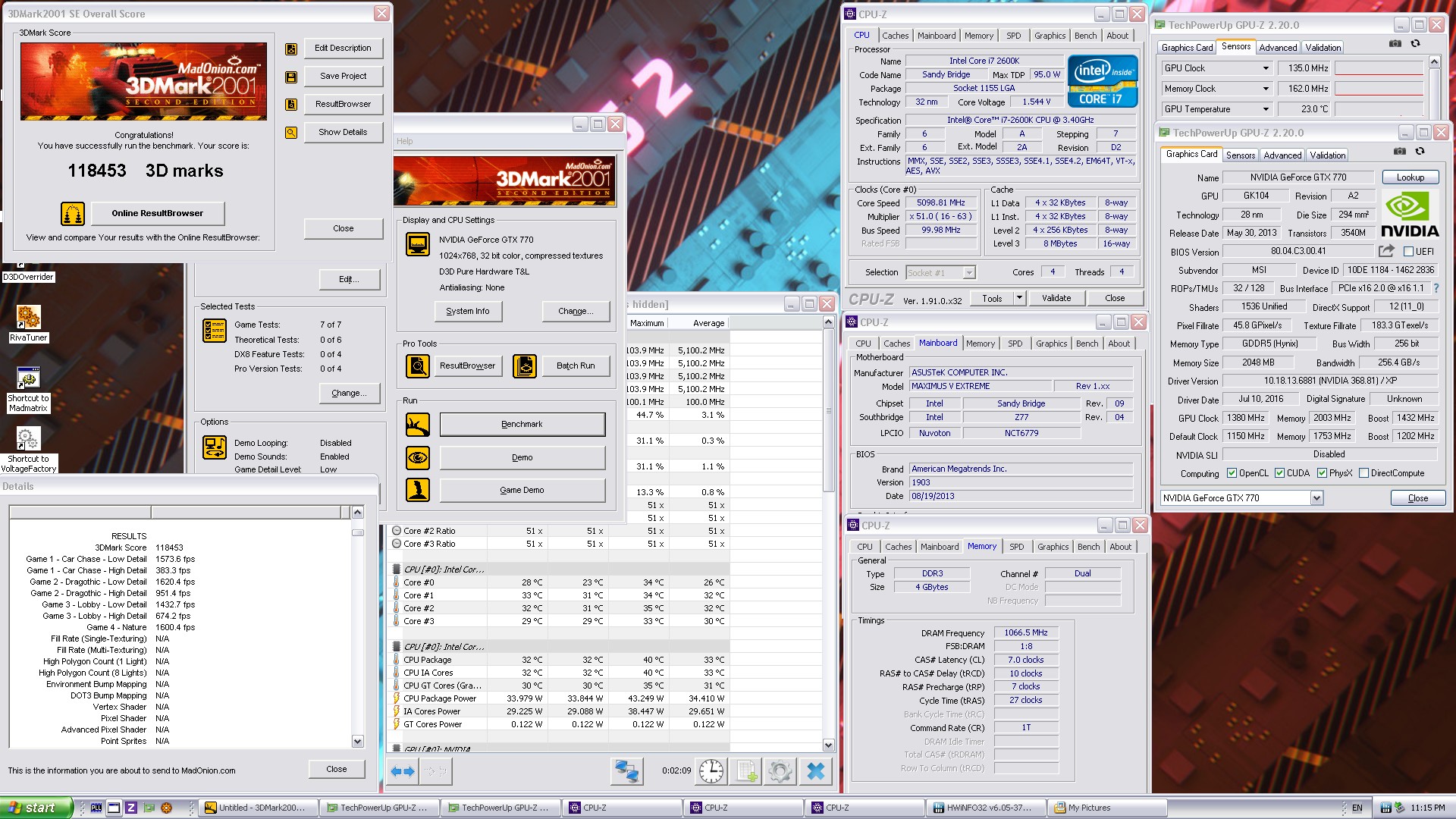
Task: Click the Edit button in 3DMark main window
Action: point(349,280)
